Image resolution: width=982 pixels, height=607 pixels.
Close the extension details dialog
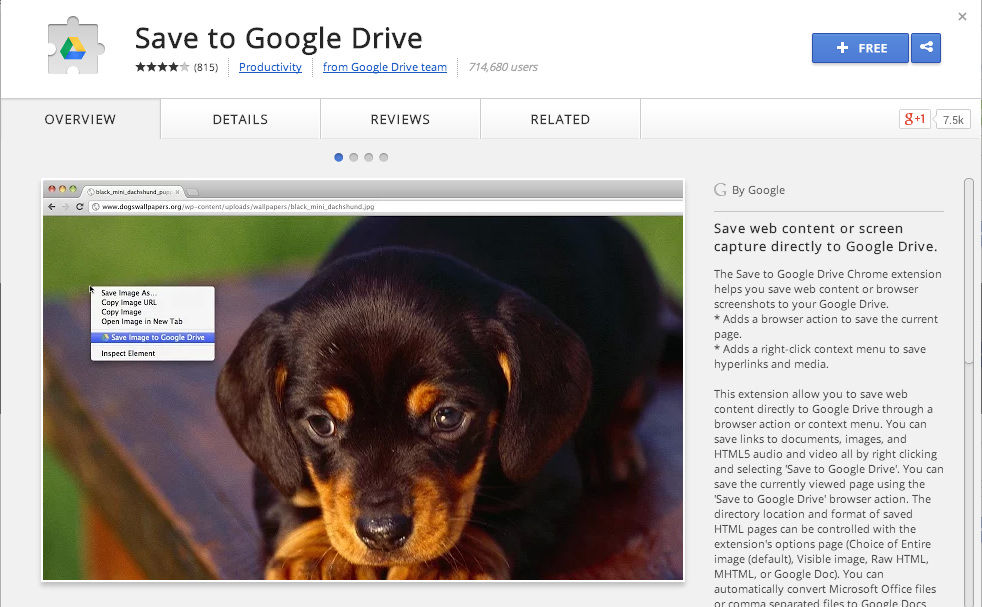962,16
